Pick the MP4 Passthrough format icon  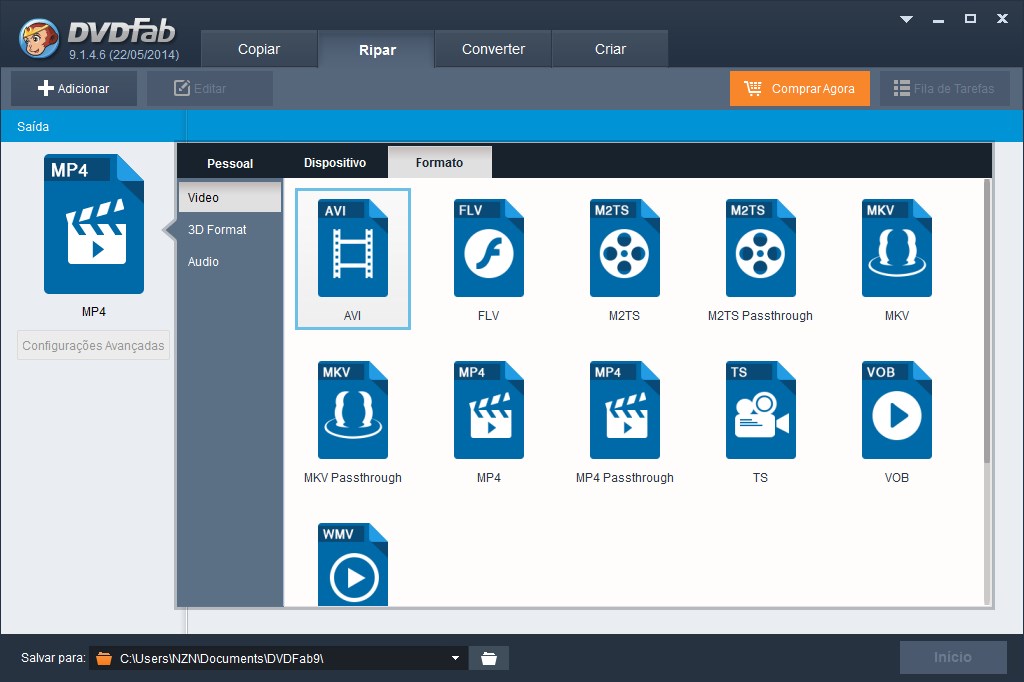tap(624, 410)
